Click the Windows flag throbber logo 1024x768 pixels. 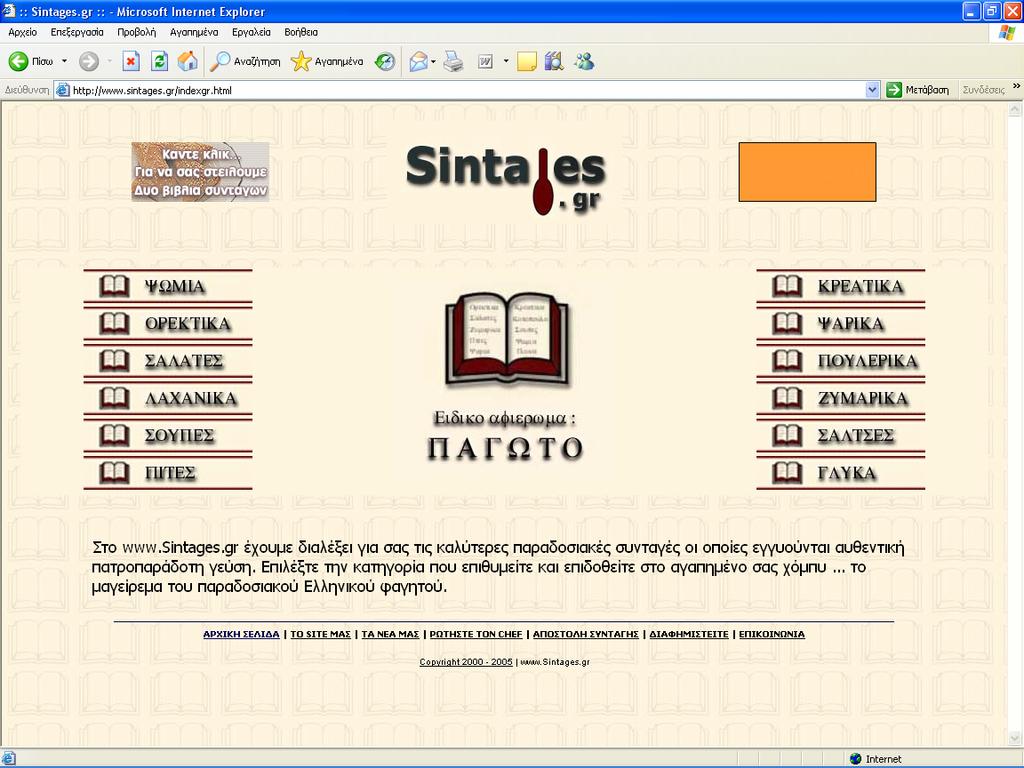point(1007,33)
